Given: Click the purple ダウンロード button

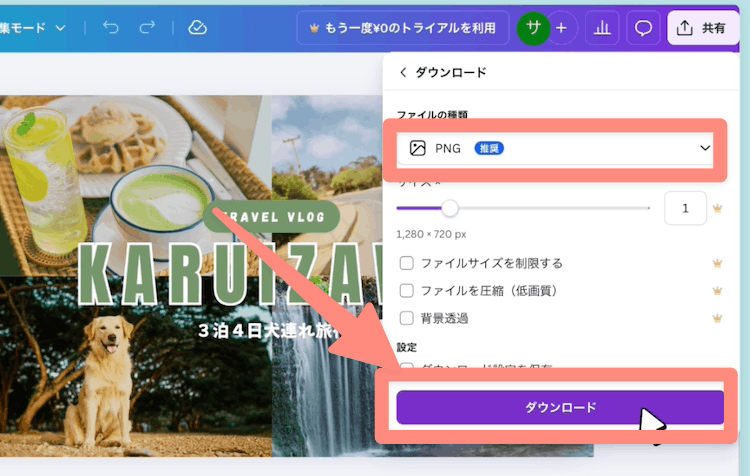Looking at the screenshot, I should tap(560, 408).
